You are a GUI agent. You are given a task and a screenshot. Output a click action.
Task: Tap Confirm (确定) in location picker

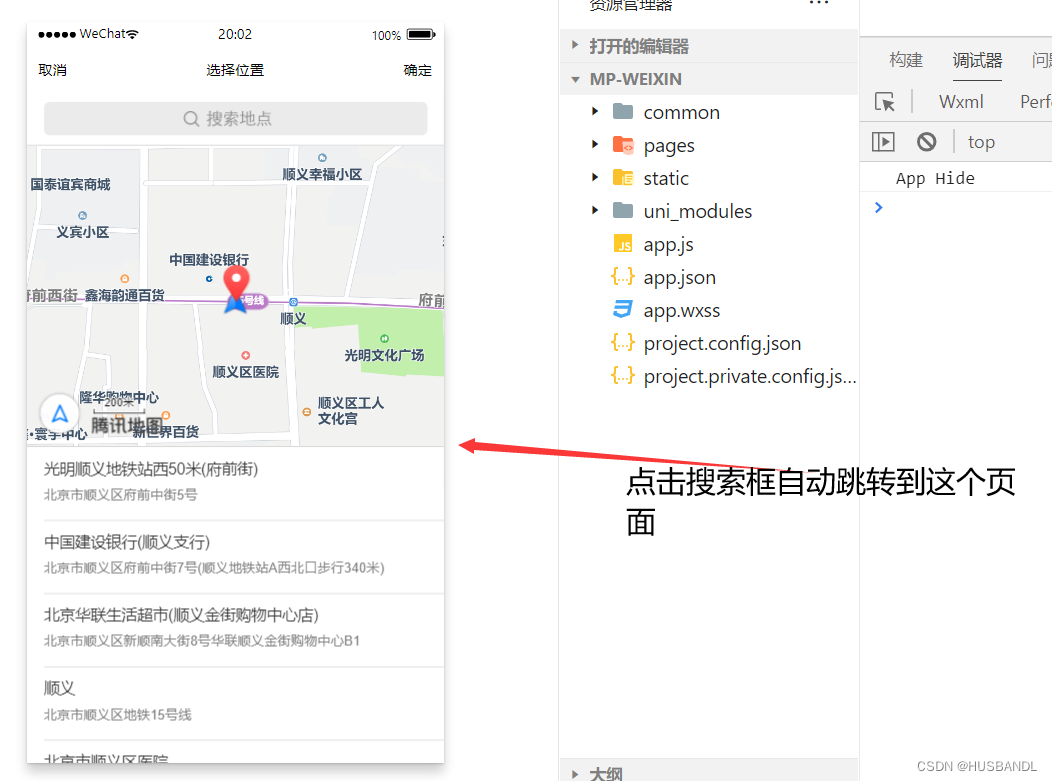point(417,70)
